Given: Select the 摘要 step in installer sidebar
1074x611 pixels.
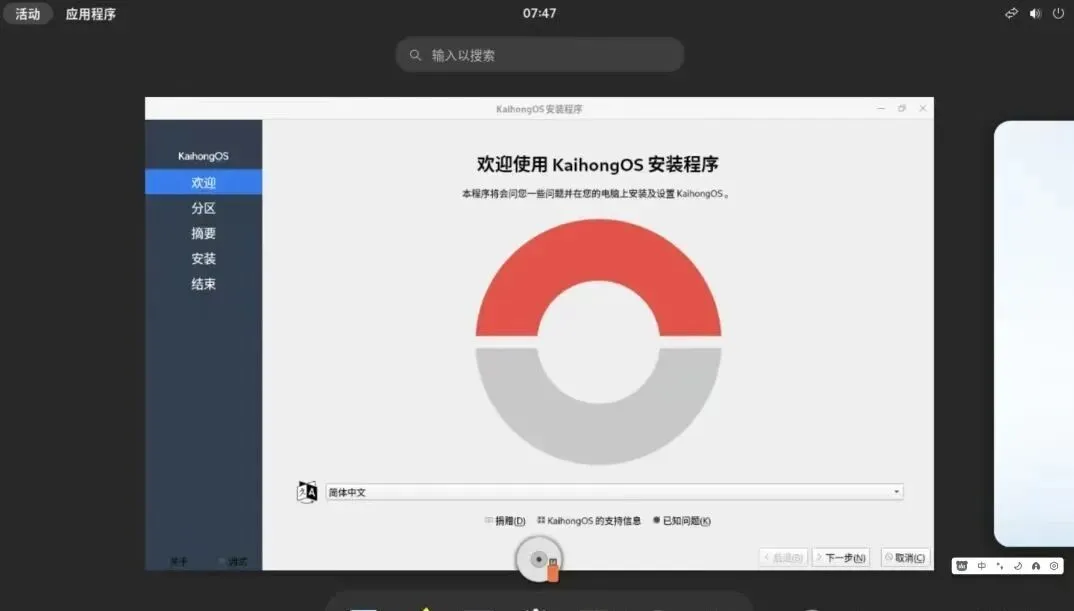Looking at the screenshot, I should point(203,233).
